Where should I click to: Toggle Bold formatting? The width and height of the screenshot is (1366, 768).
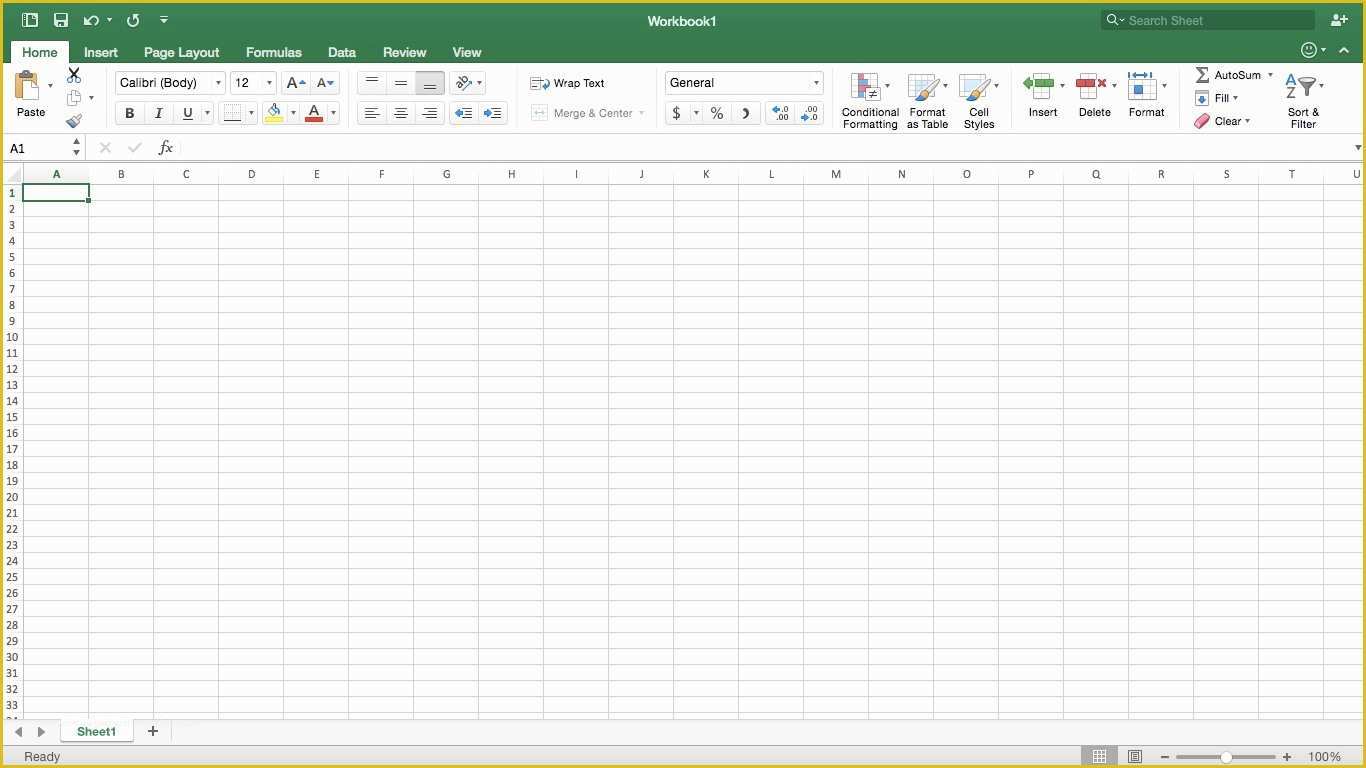pos(129,113)
